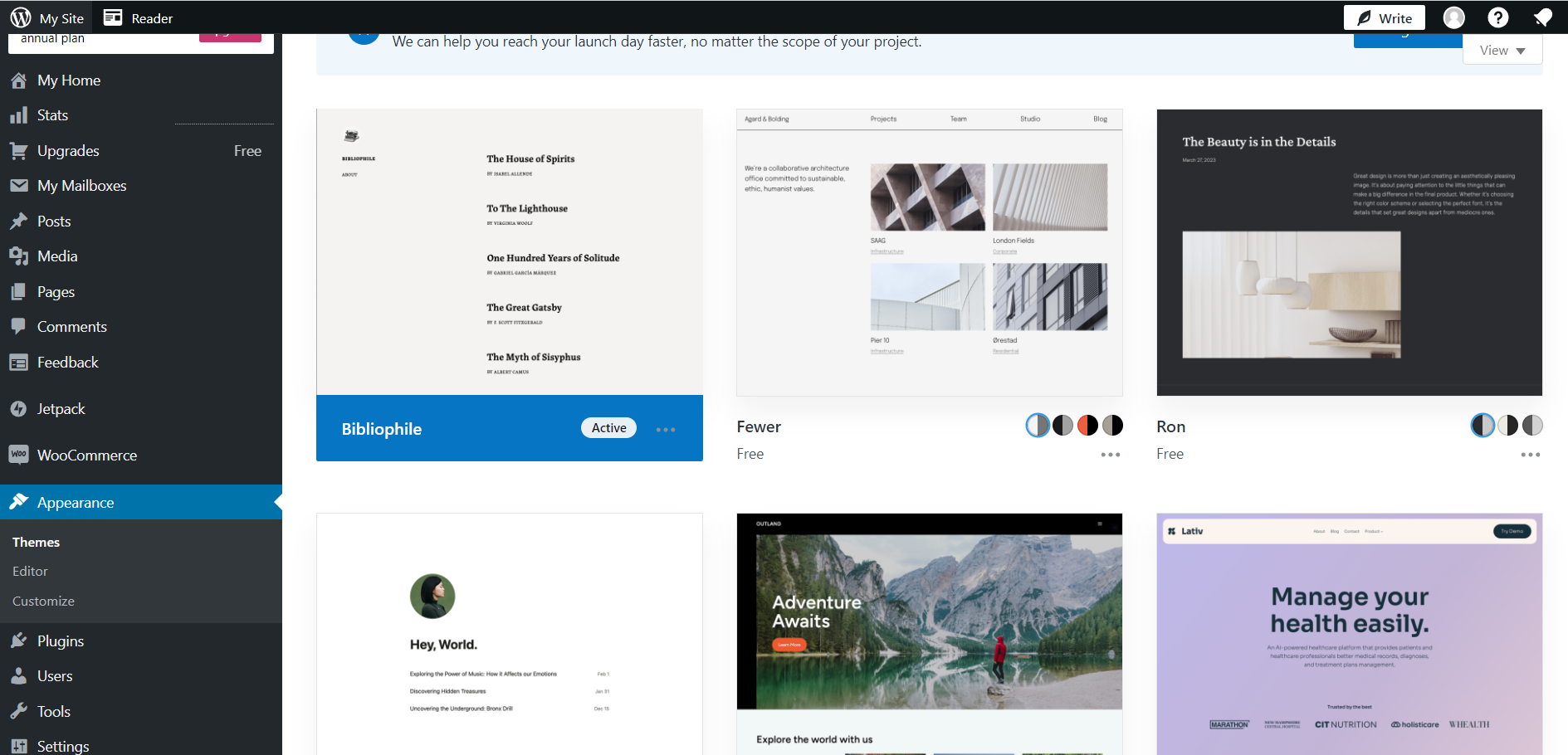
Task: Click the Free label beside Upgrades
Action: coord(247,151)
